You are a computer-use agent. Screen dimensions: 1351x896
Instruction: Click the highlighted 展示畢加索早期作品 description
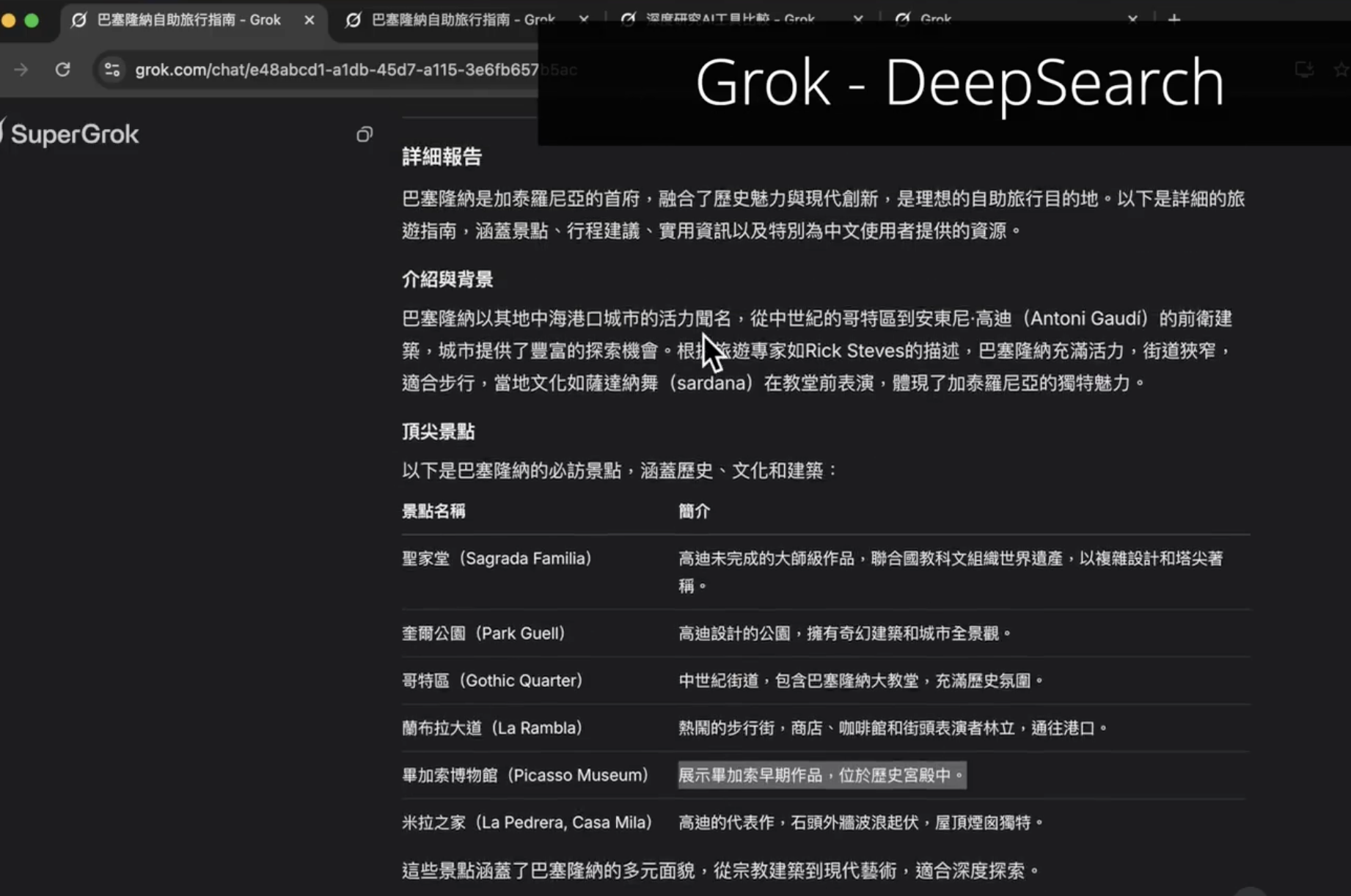click(x=821, y=775)
